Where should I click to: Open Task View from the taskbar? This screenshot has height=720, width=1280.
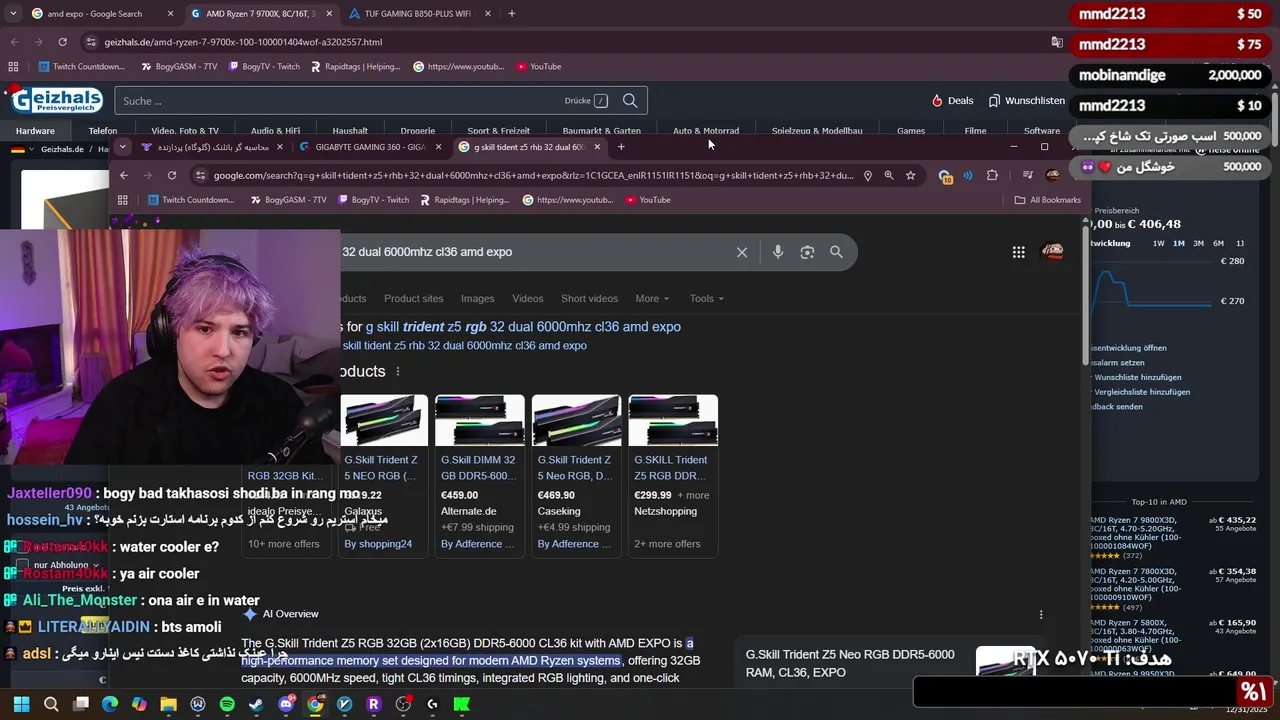(81, 704)
